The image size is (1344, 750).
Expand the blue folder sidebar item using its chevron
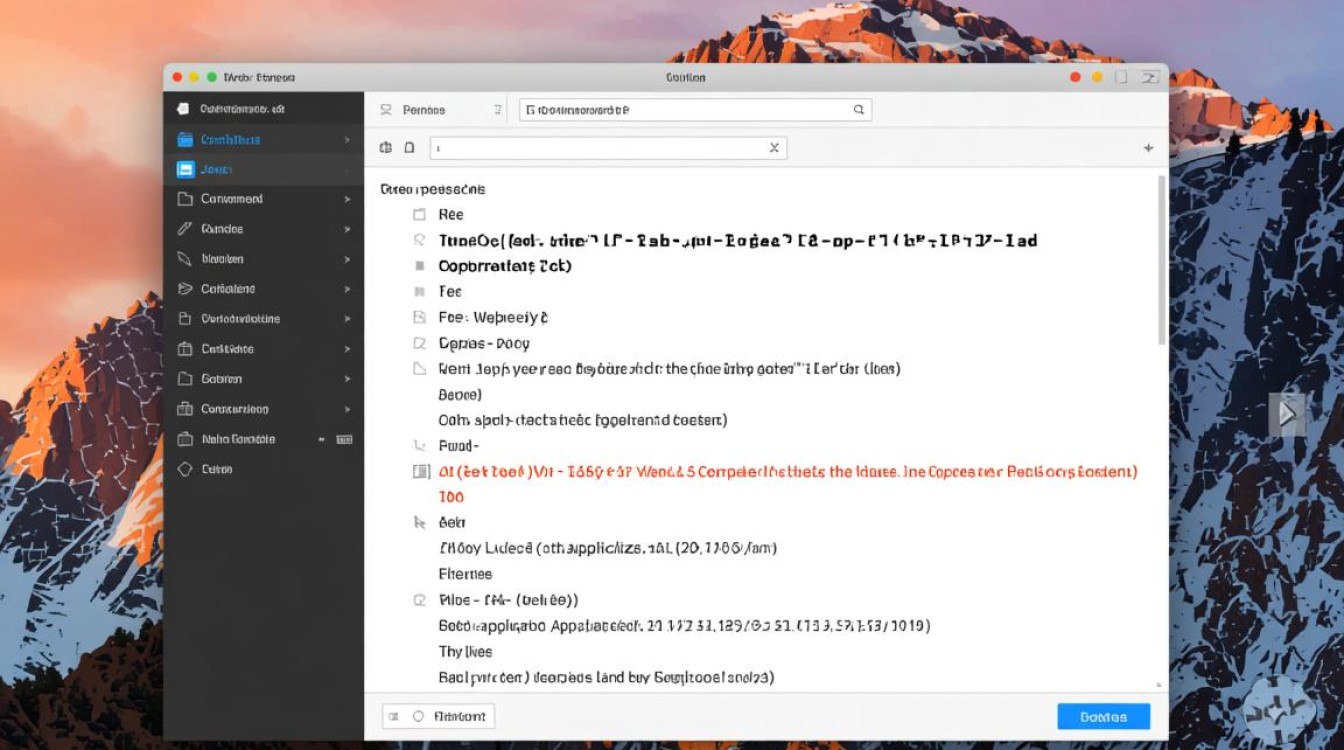[x=347, y=140]
